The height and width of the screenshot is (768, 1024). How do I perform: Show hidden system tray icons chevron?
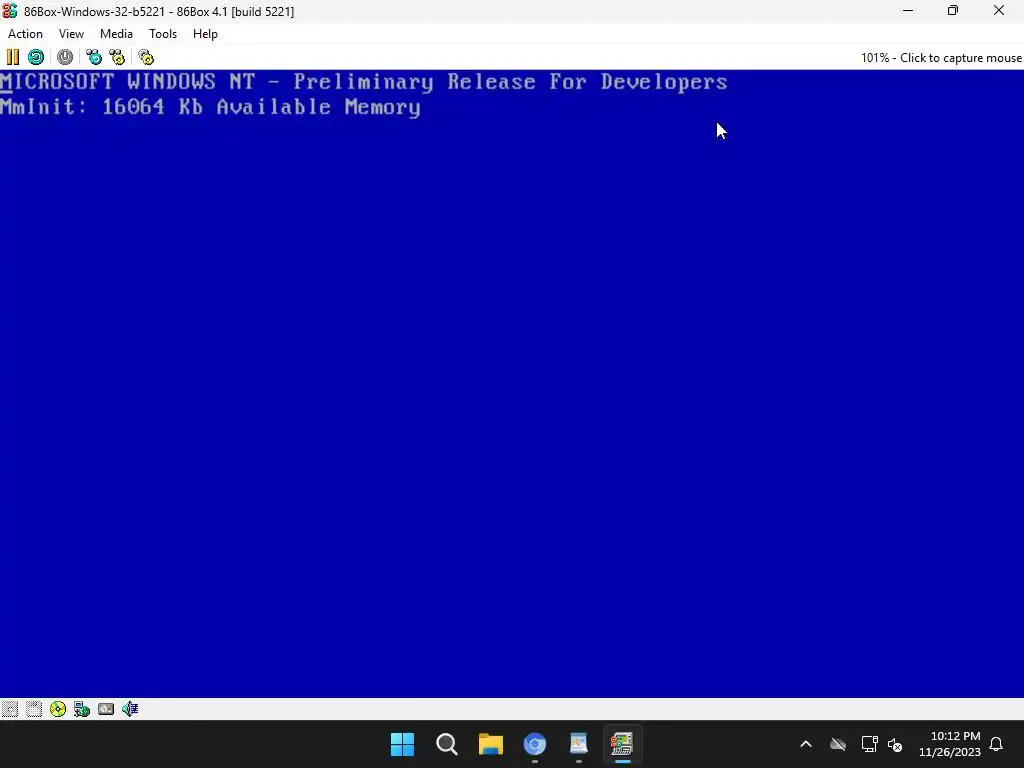806,744
